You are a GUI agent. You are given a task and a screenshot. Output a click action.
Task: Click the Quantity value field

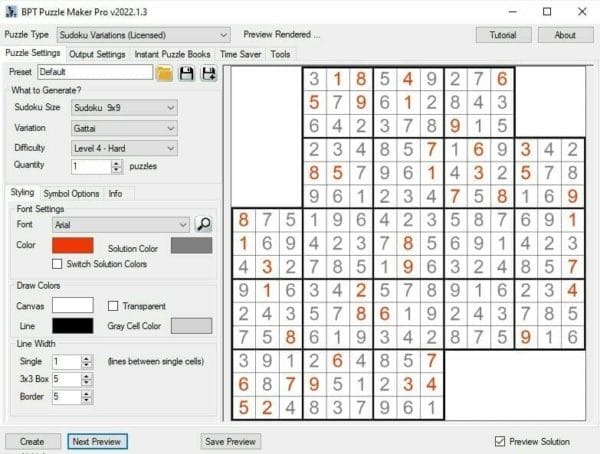pyautogui.click(x=91, y=167)
